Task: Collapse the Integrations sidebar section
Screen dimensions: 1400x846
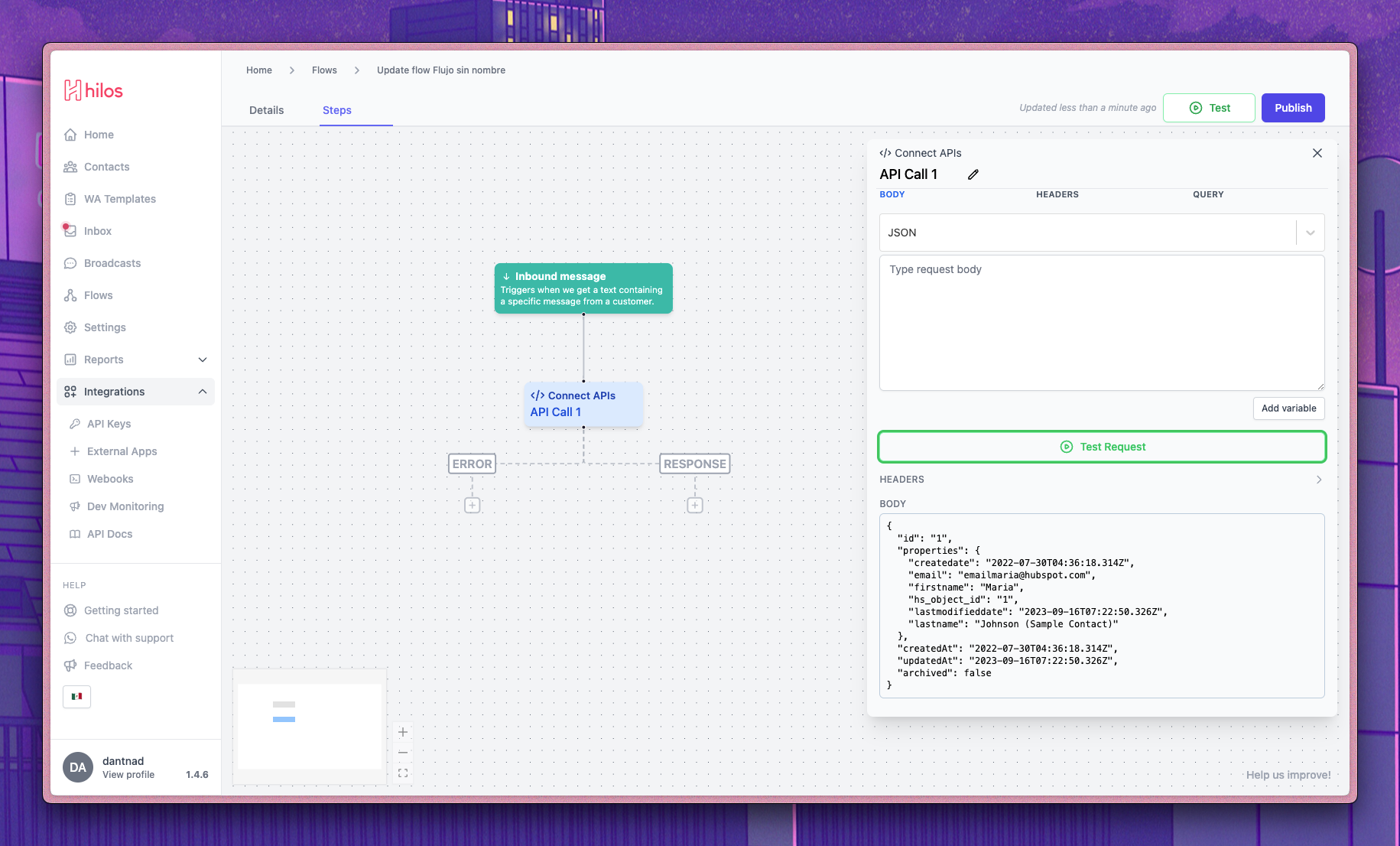Action: point(203,392)
